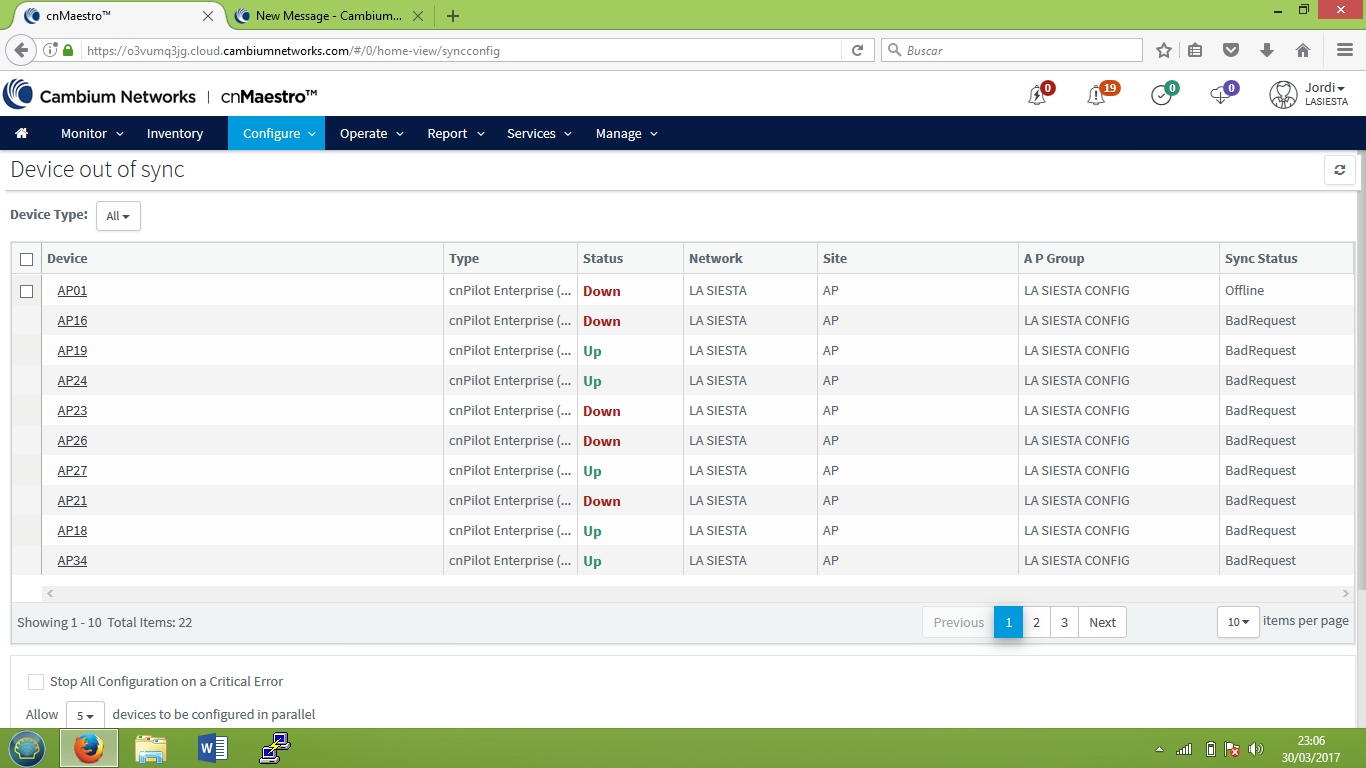
Task: Click the Jordi user avatar icon
Action: coord(1283,95)
